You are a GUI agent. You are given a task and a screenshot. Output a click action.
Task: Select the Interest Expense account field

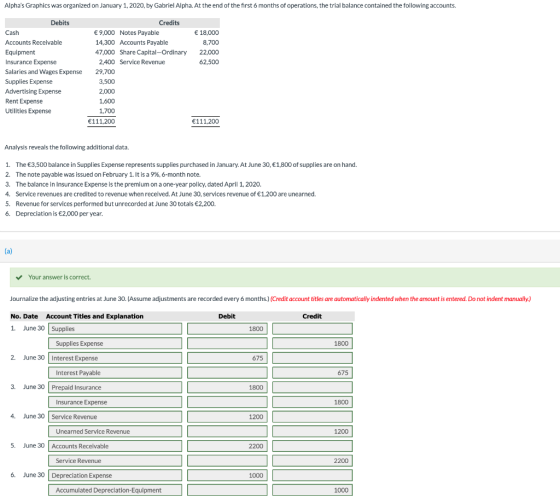click(x=115, y=358)
